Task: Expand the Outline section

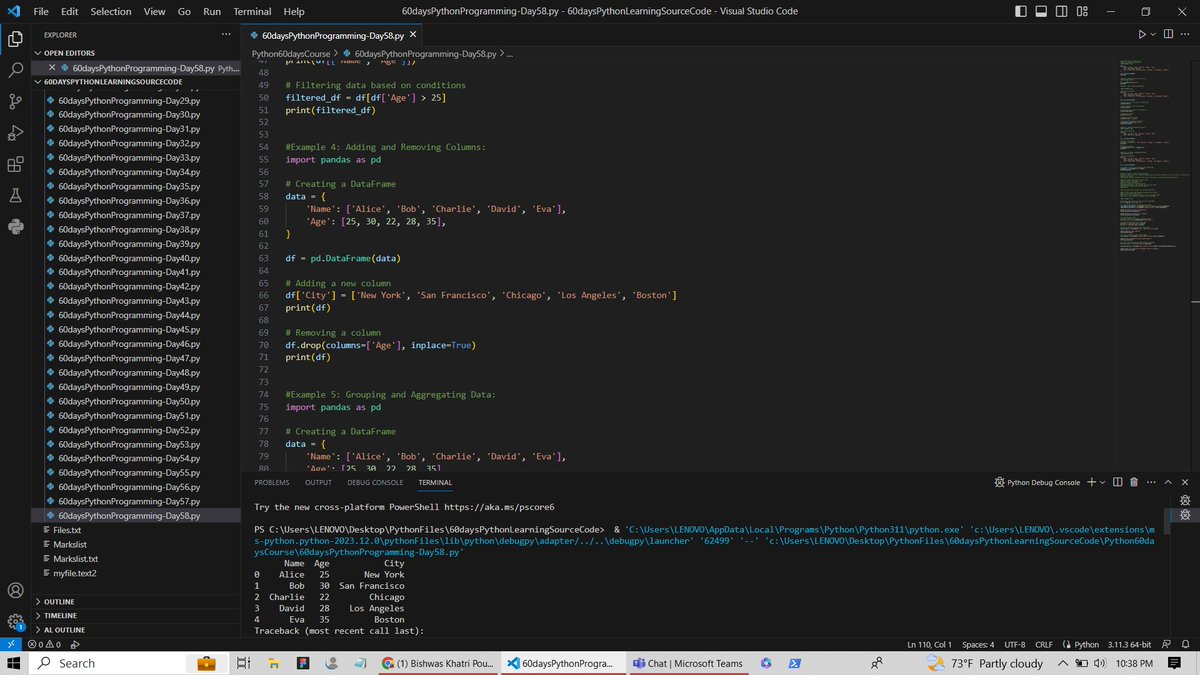Action: click(x=135, y=601)
